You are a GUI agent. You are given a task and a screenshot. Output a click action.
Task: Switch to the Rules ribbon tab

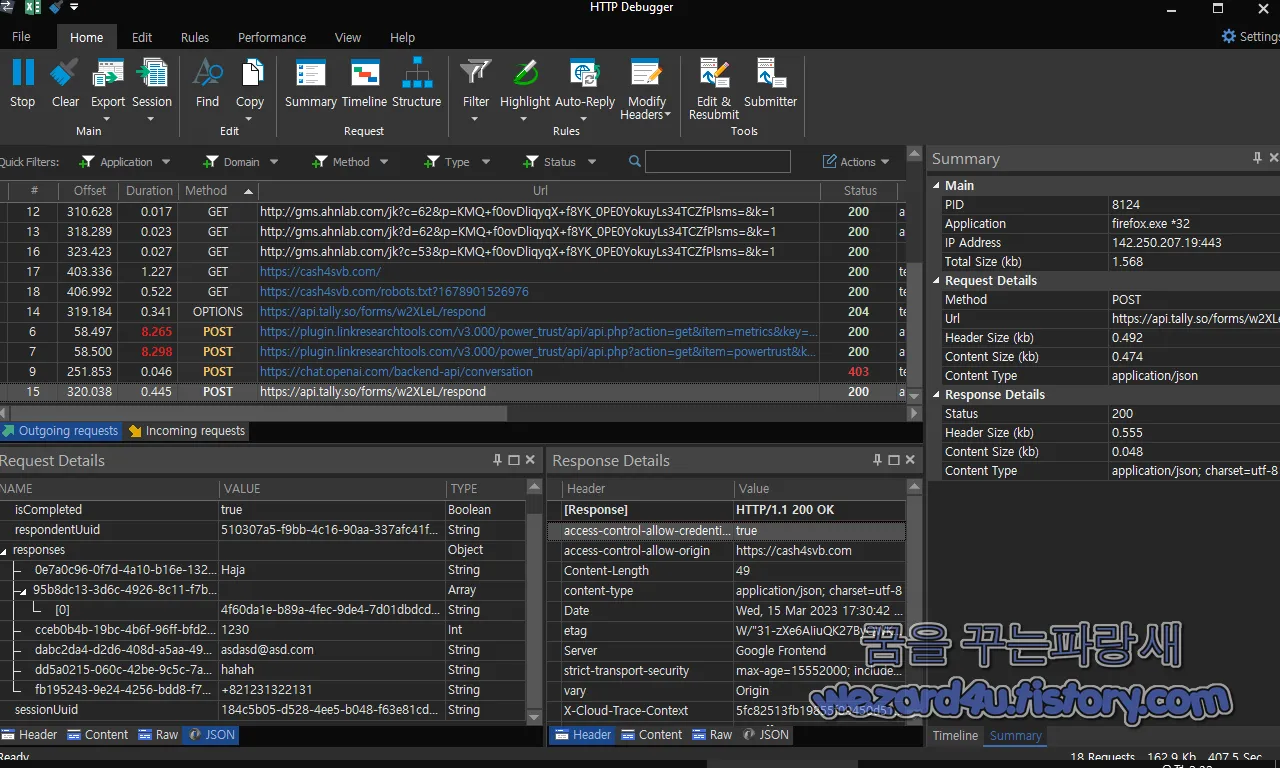[x=194, y=37]
